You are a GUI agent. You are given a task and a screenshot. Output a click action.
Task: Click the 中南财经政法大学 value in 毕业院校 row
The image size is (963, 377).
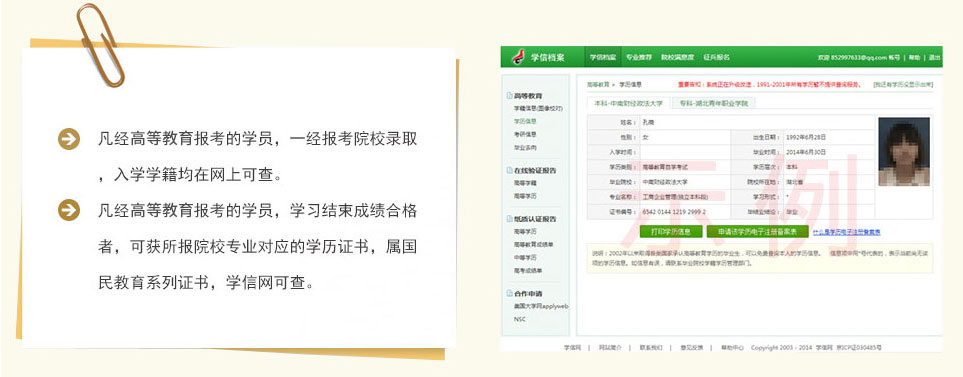(665, 182)
